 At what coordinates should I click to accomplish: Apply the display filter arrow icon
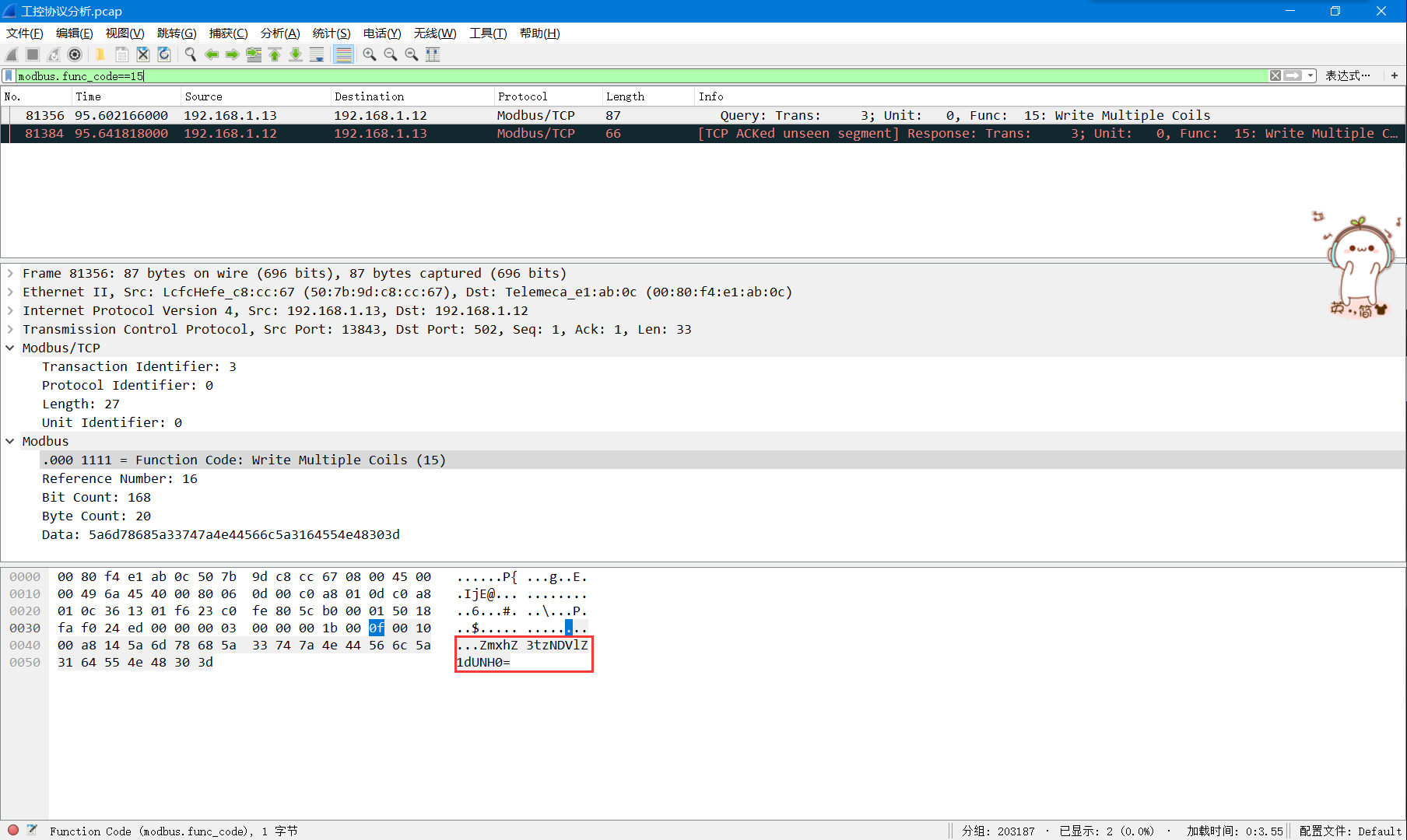click(1293, 75)
